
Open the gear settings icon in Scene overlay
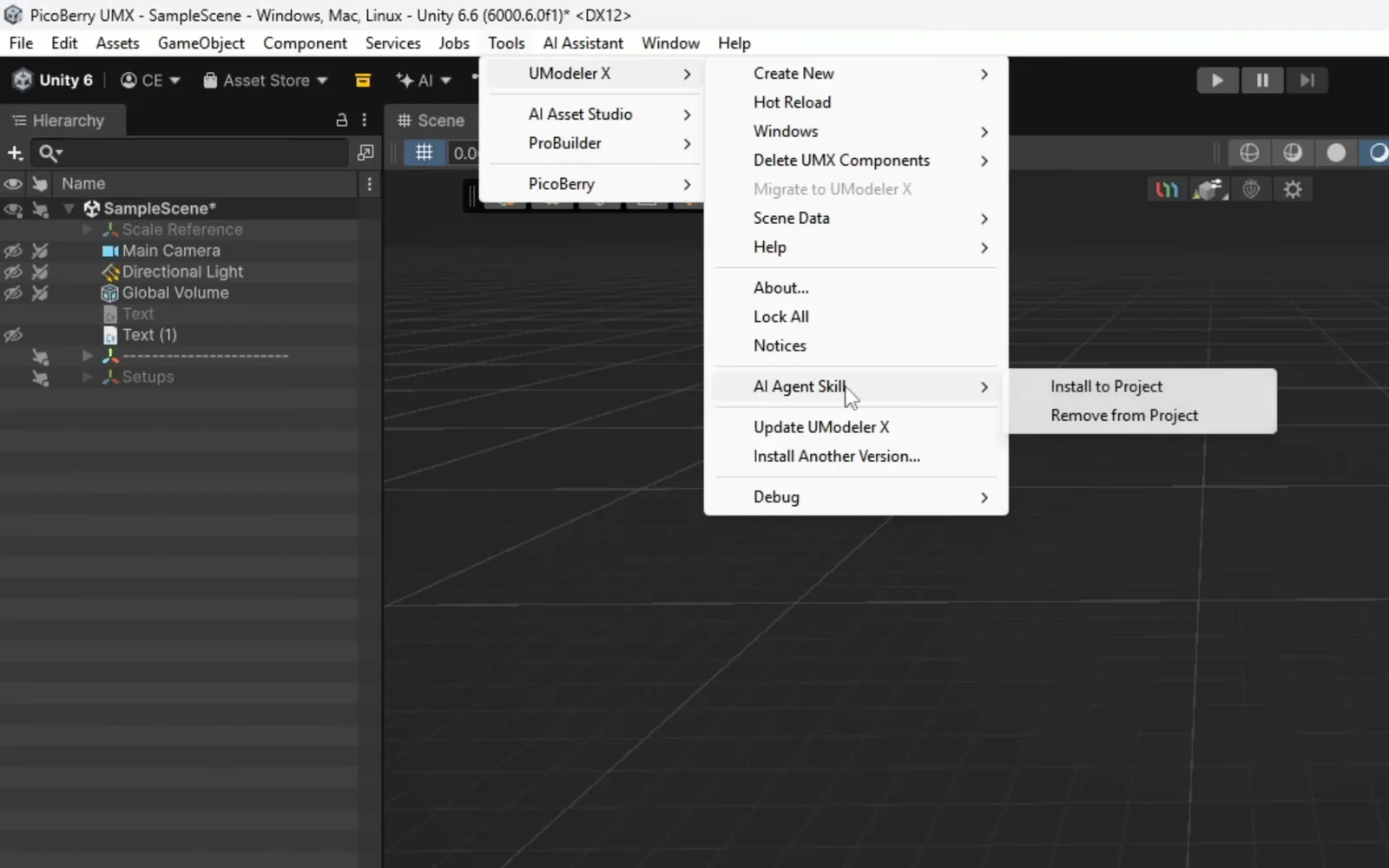1293,189
